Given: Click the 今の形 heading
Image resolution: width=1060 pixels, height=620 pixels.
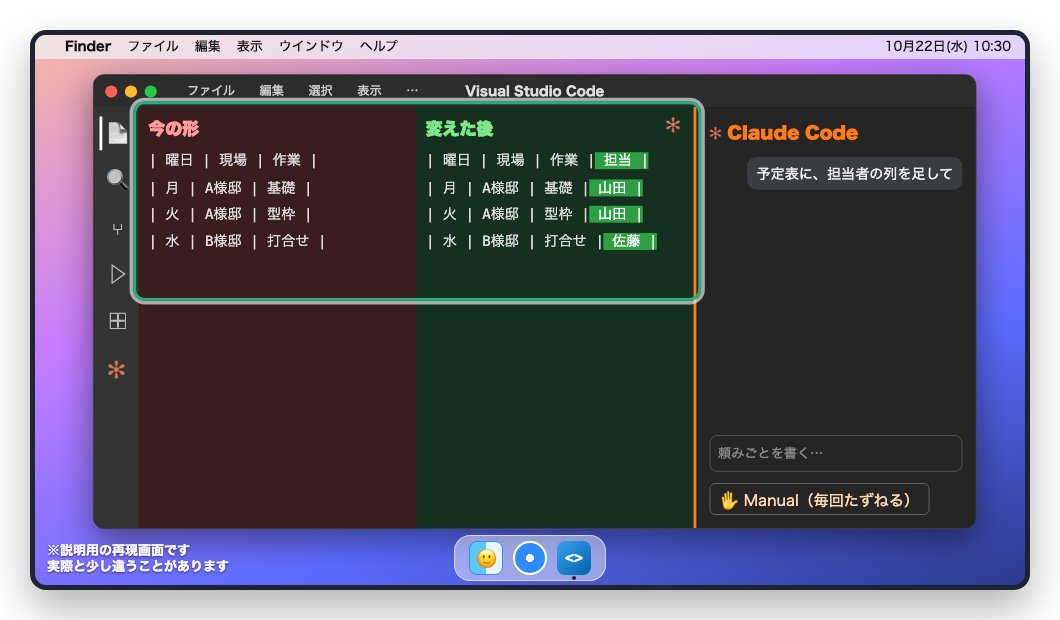Looking at the screenshot, I should [x=174, y=128].
